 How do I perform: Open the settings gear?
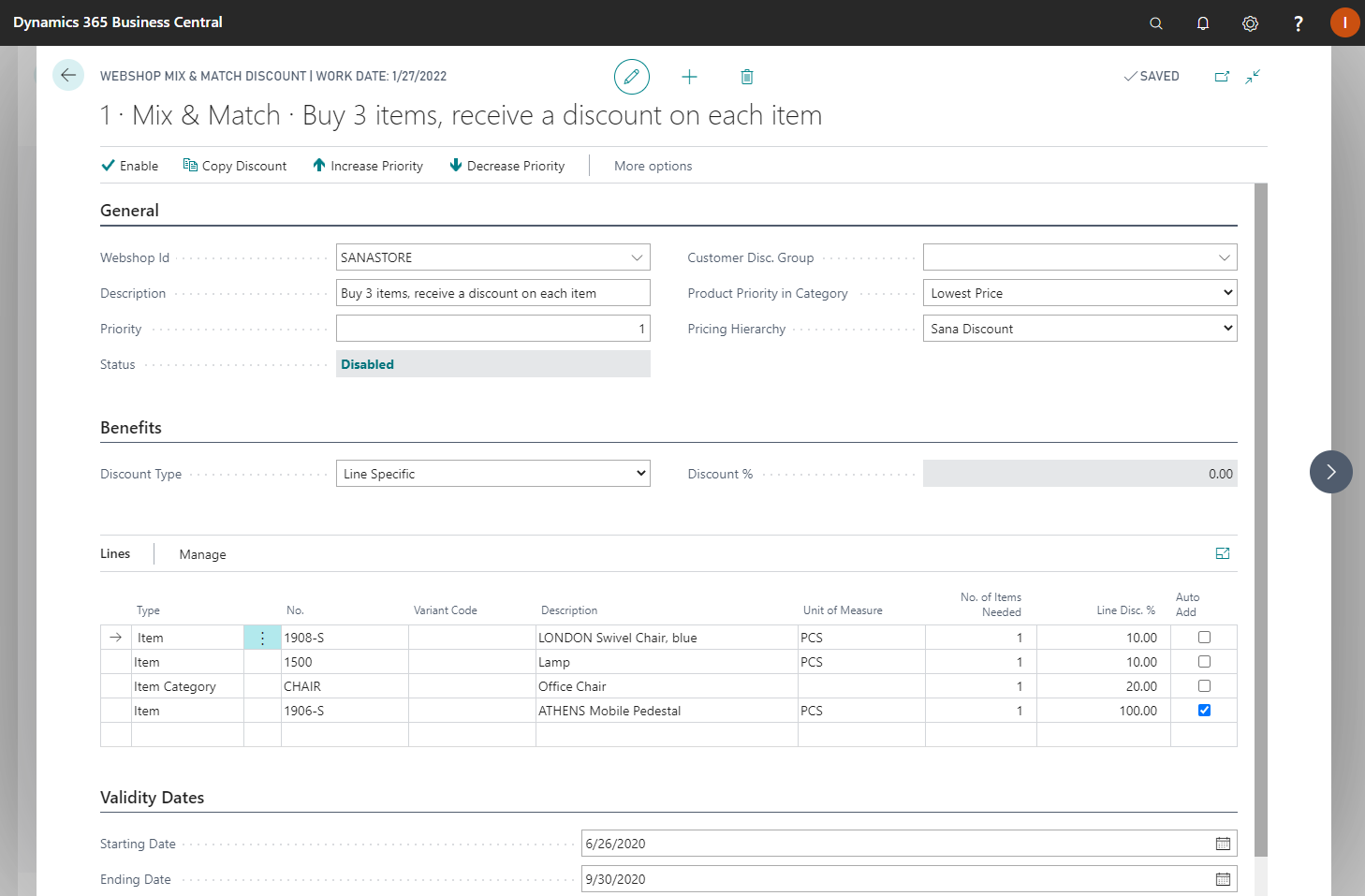point(1250,23)
